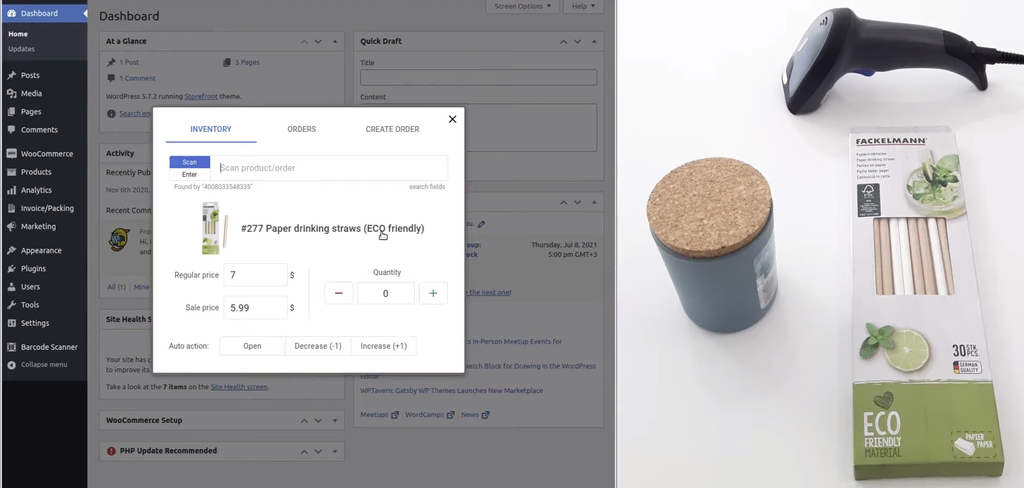1024x488 pixels.
Task: Switch to Enter mode
Action: (189, 174)
